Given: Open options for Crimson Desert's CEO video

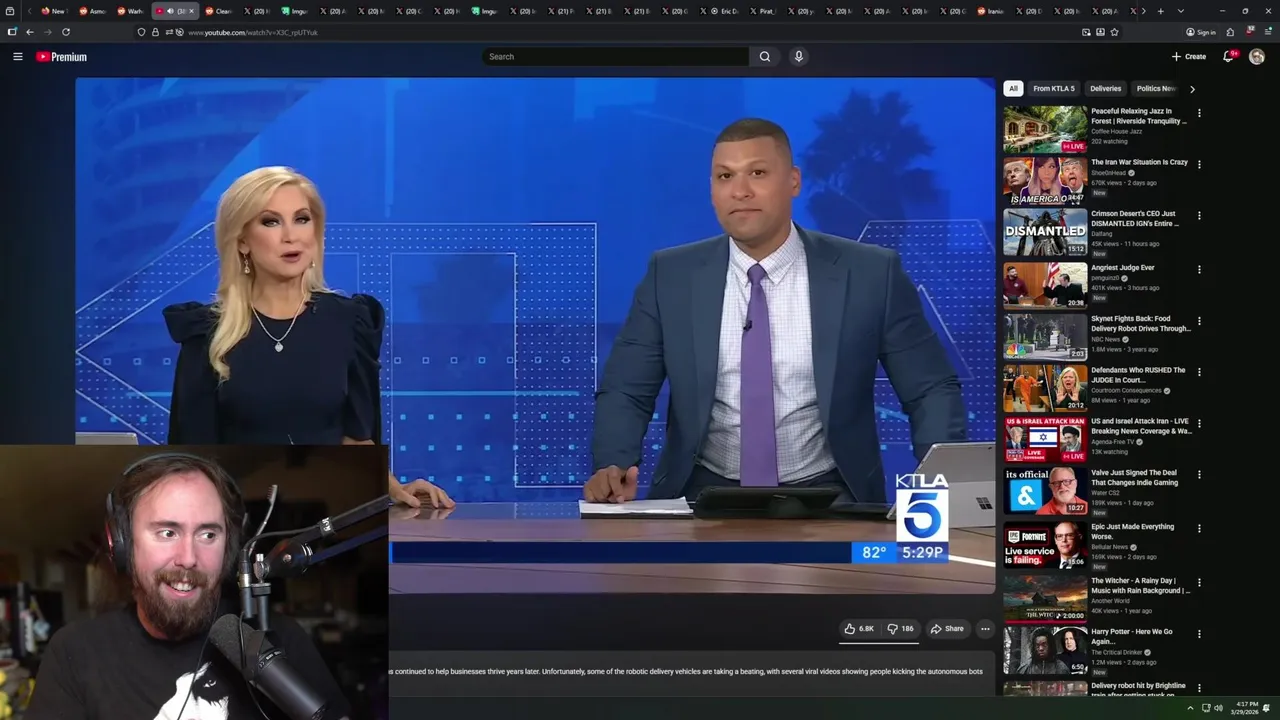Looking at the screenshot, I should point(1199,215).
